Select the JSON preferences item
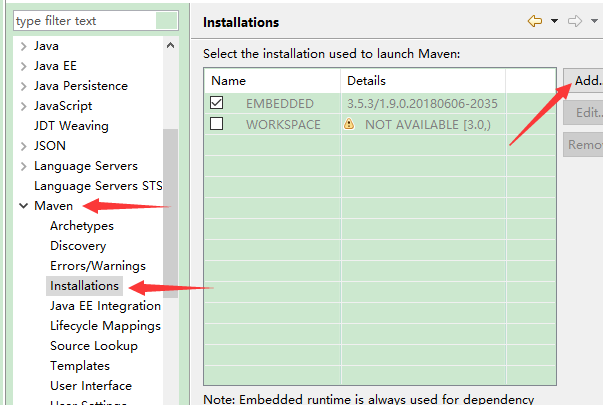603x405 pixels. [x=50, y=146]
